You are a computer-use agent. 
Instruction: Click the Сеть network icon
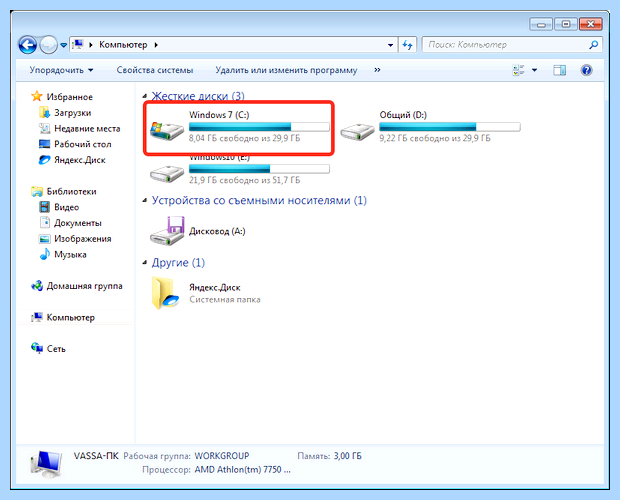pos(37,348)
